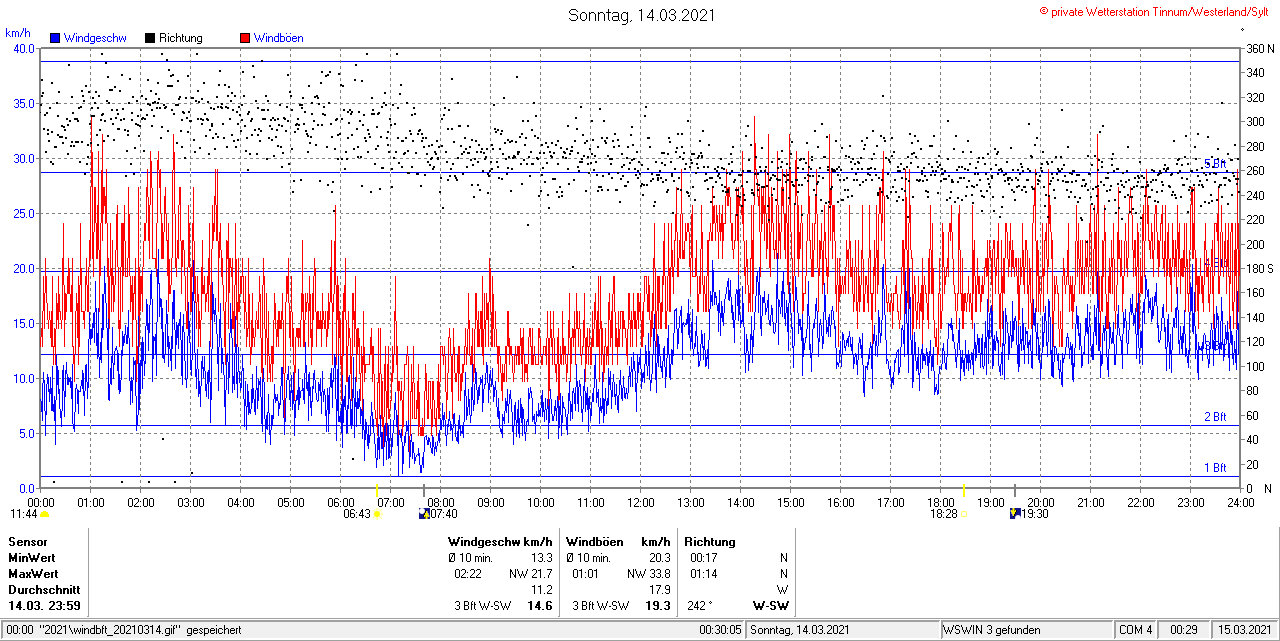Click the 02:22 max wind speed time
This screenshot has width=1280, height=641.
(469, 574)
